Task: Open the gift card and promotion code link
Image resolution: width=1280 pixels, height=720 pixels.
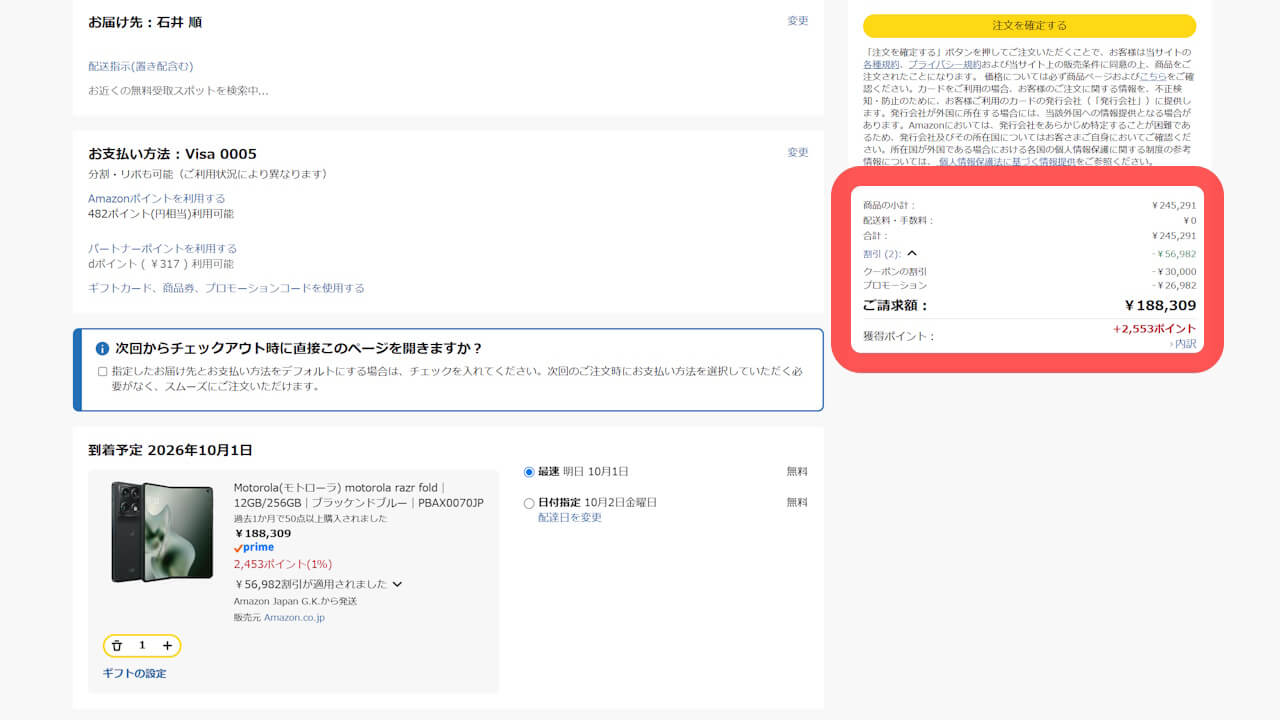Action: (x=226, y=288)
